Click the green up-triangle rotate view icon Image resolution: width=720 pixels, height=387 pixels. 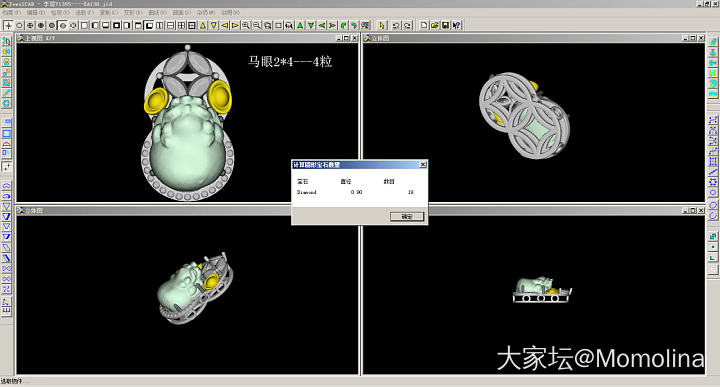pos(300,25)
